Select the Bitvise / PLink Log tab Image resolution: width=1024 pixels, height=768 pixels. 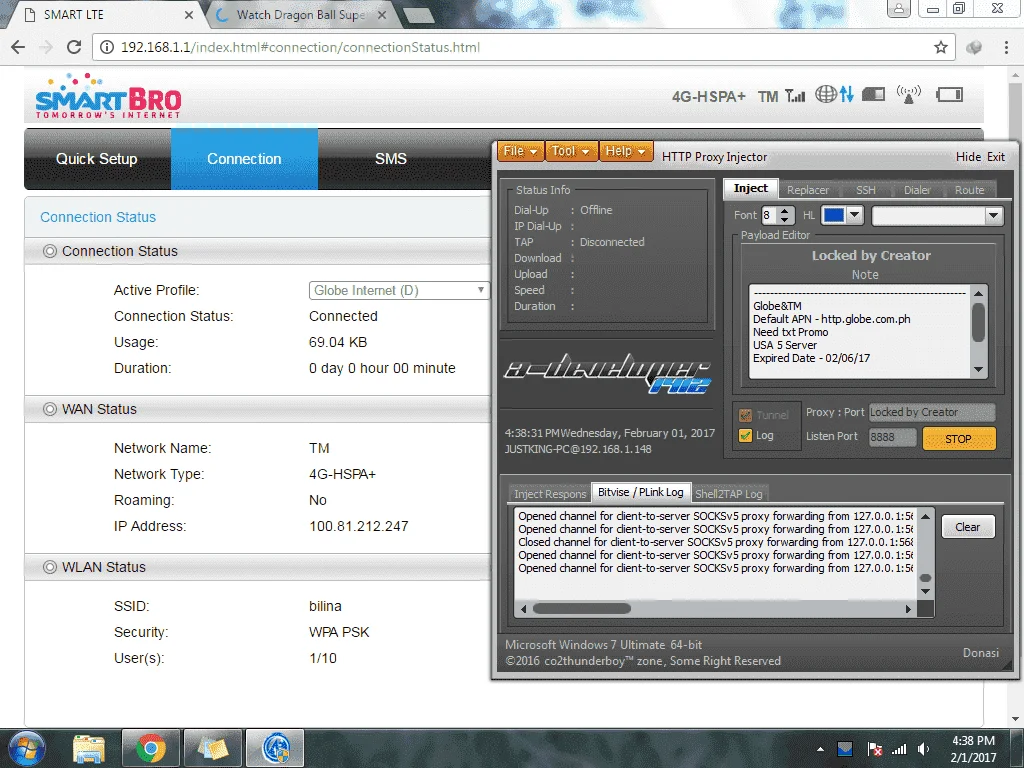pyautogui.click(x=641, y=492)
